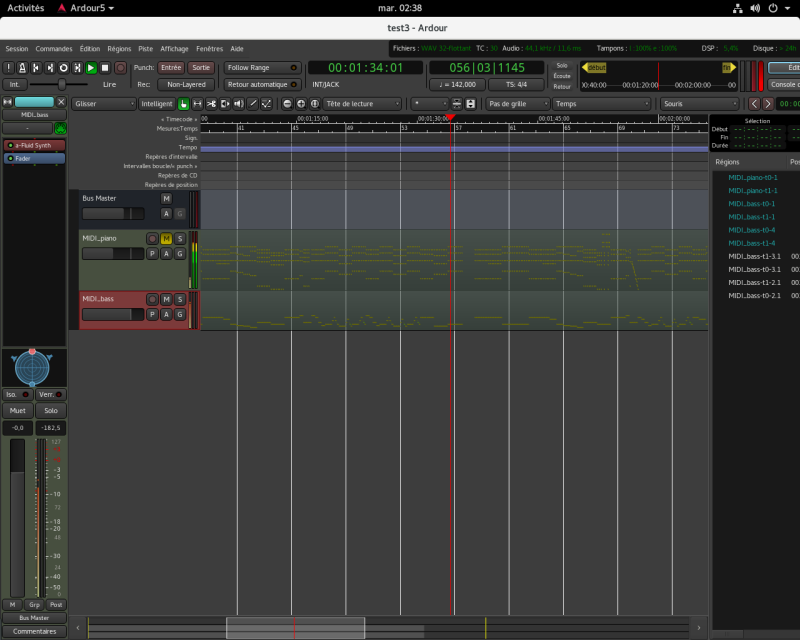This screenshot has height=640, width=800.
Task: Open Ardour5 application menu in top bar
Action: tap(86, 8)
